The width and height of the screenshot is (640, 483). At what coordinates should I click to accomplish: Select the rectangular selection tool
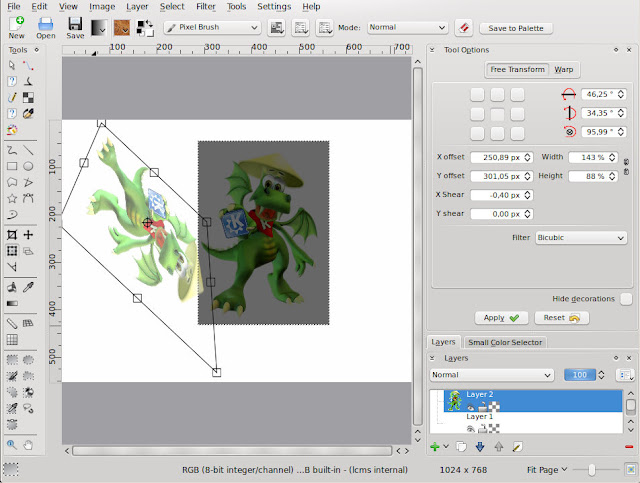coord(12,360)
